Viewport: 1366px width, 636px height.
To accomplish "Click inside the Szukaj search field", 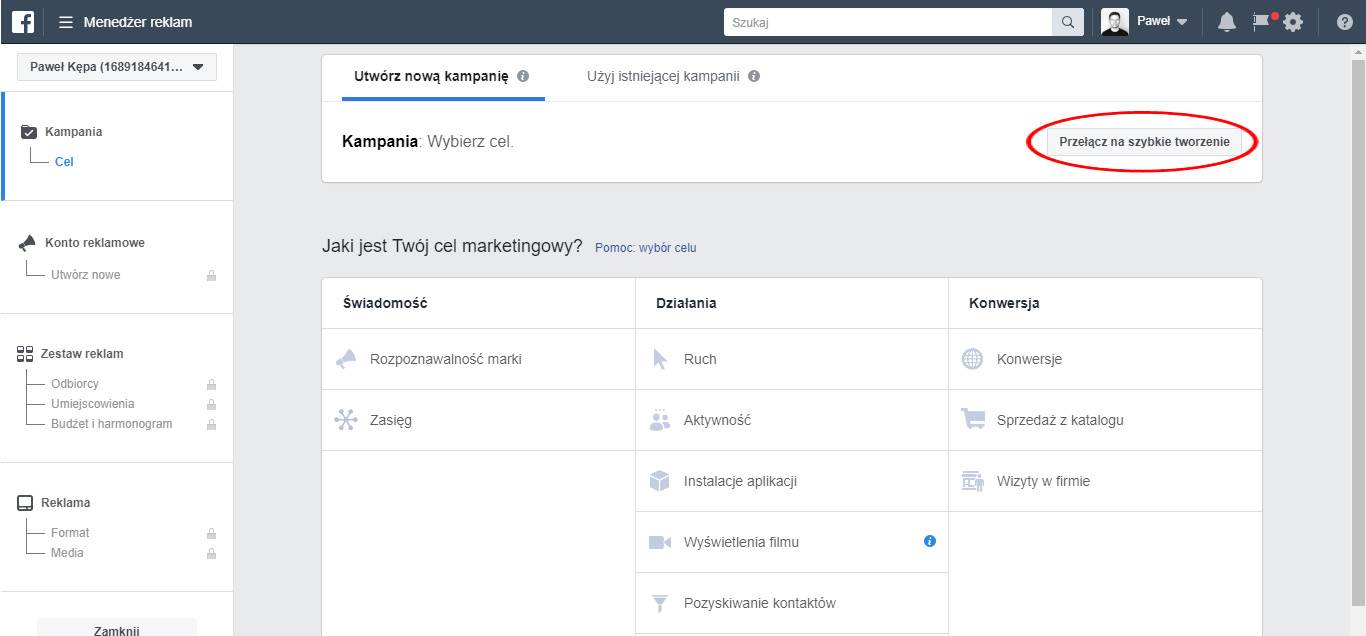I will coord(888,22).
